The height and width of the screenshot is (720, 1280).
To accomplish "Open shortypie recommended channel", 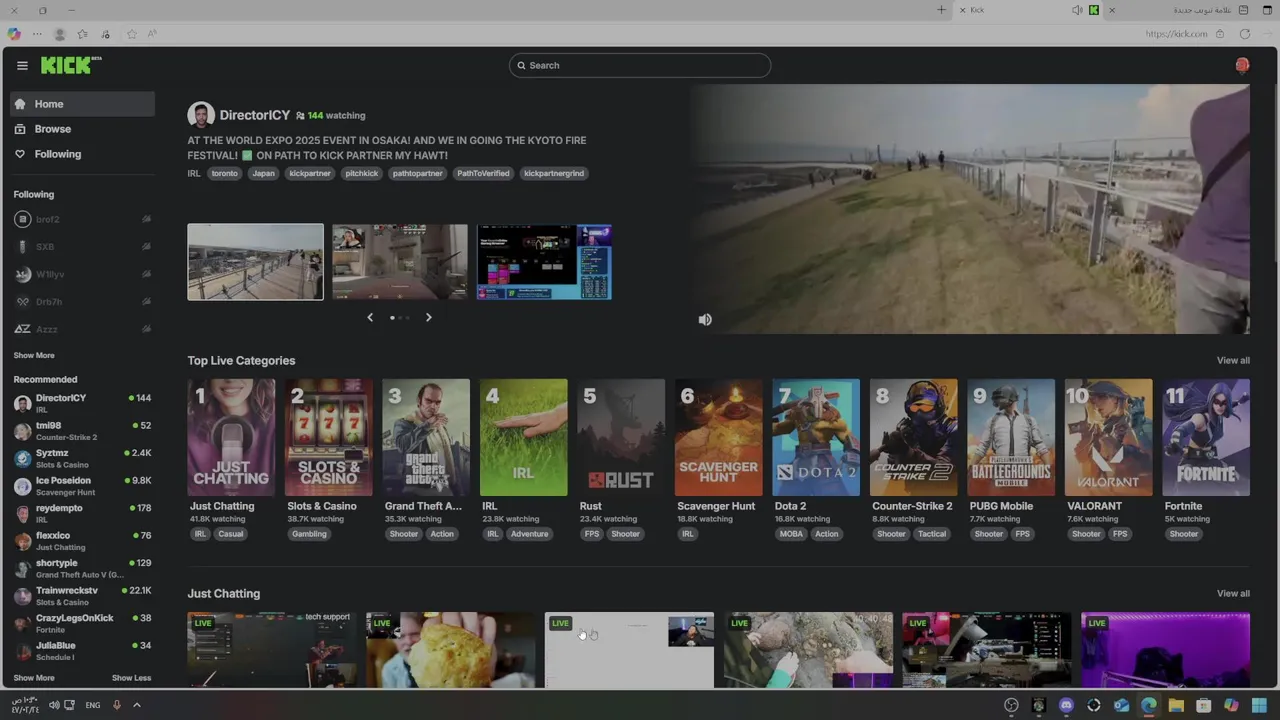I will [83, 568].
